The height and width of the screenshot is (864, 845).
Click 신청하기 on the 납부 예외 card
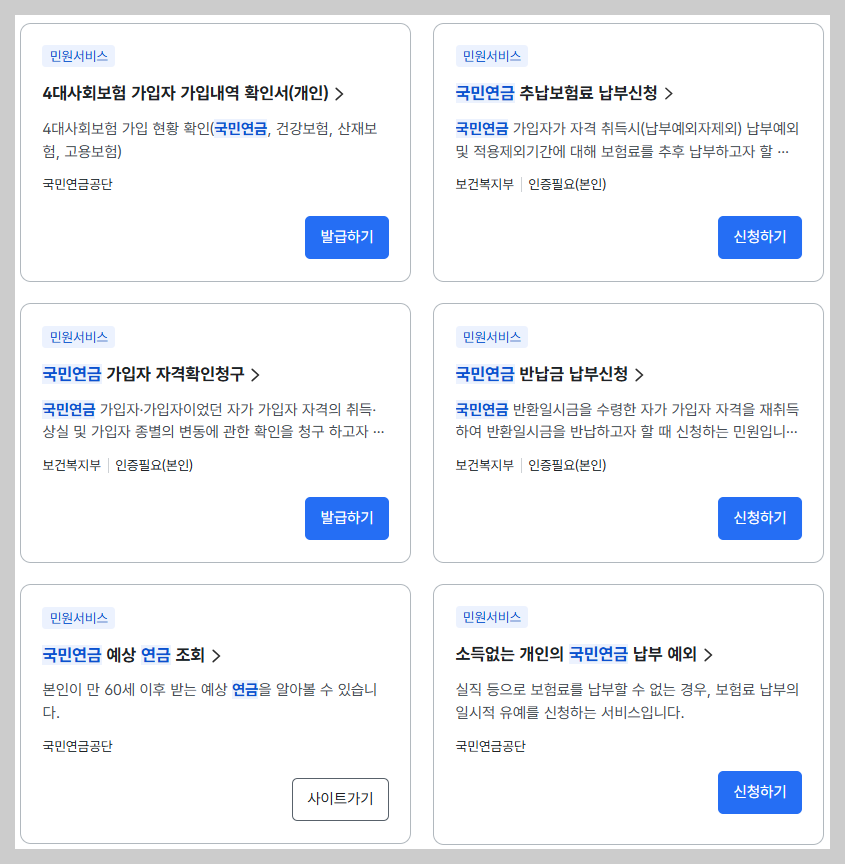point(759,792)
